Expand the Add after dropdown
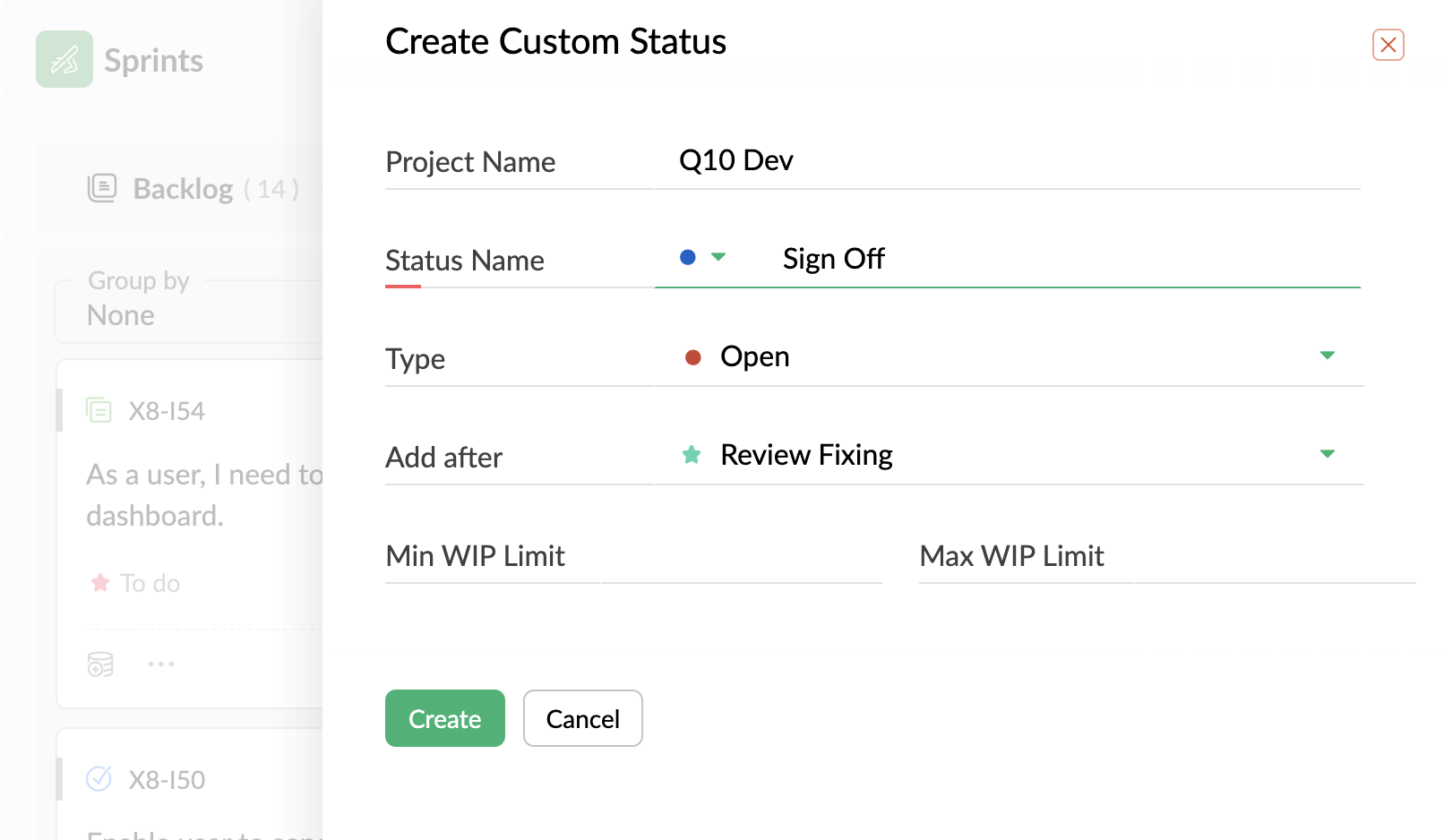Viewport: 1444px width, 840px height. (x=1327, y=455)
